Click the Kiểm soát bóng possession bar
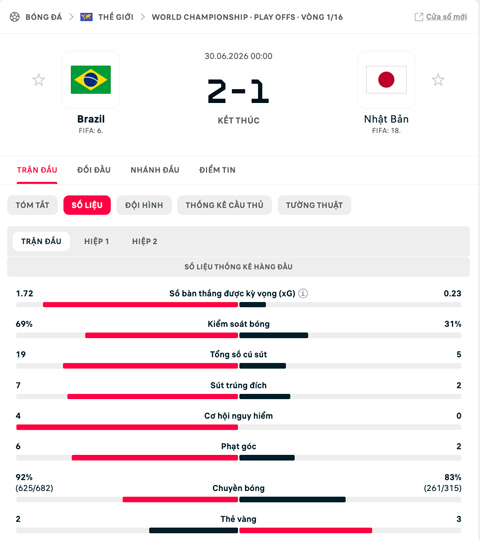Viewport: 480px width, 540px height. (238, 335)
